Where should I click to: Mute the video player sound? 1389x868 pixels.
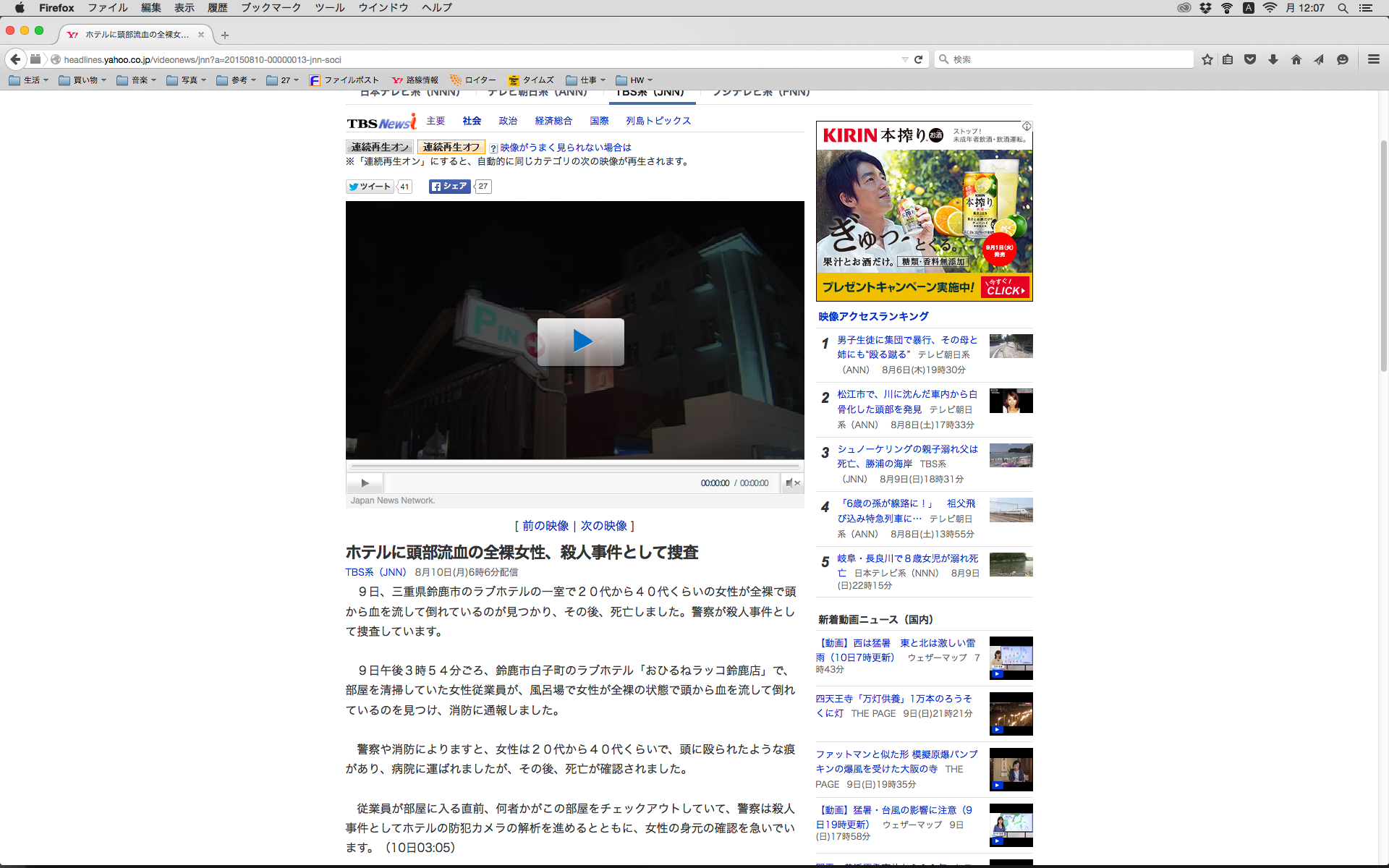coord(792,483)
